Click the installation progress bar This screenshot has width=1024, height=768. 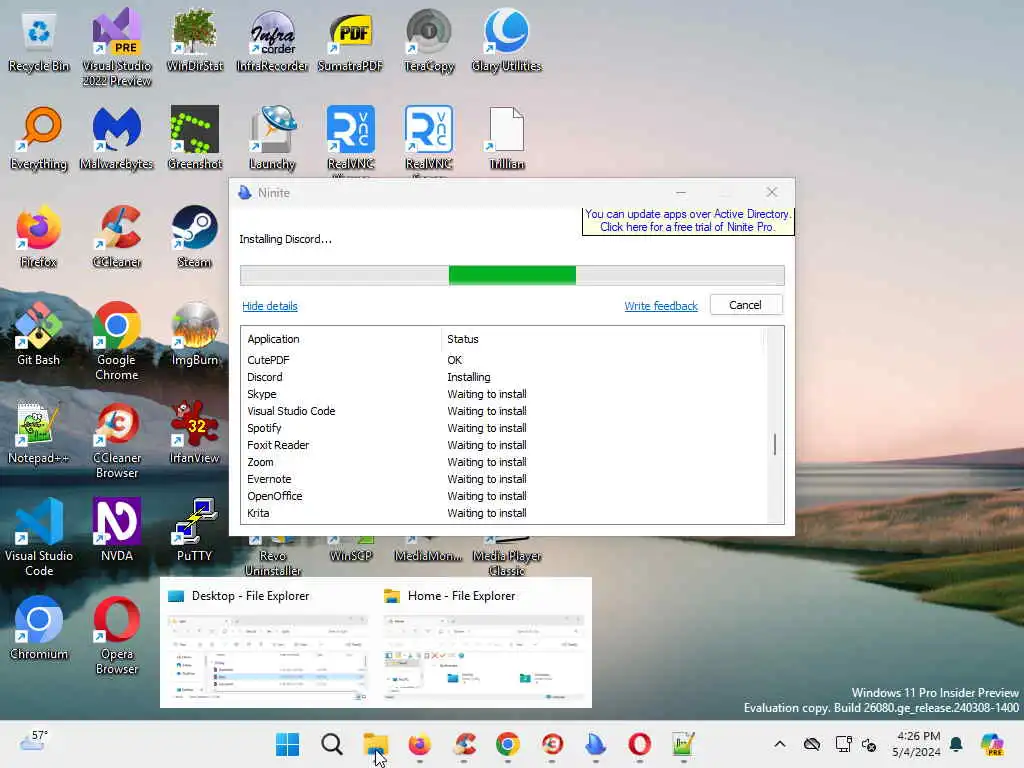pyautogui.click(x=512, y=275)
